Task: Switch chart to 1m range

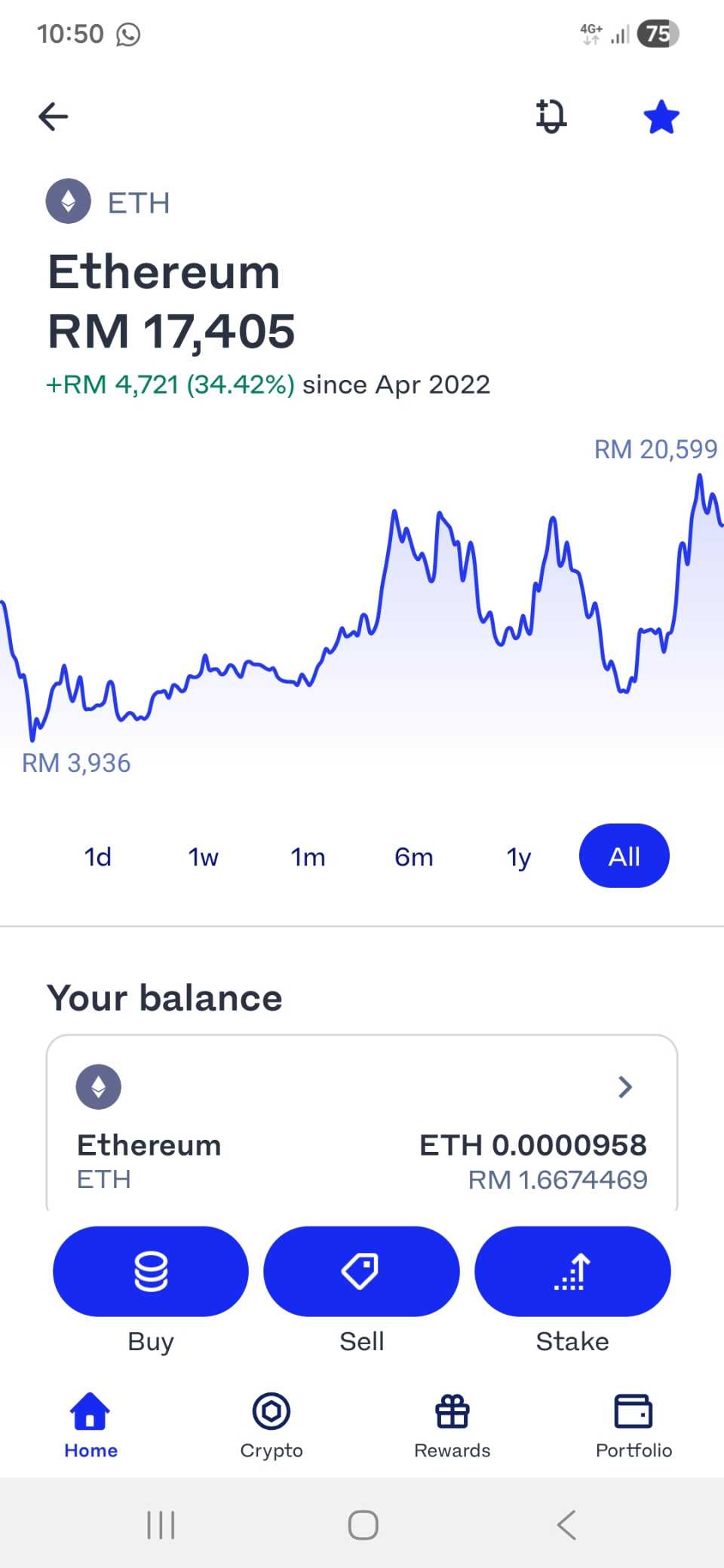Action: (x=308, y=856)
